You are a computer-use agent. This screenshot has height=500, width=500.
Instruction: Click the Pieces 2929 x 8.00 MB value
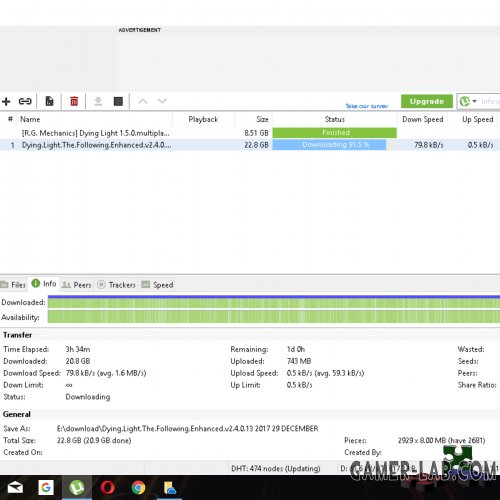click(x=441, y=440)
